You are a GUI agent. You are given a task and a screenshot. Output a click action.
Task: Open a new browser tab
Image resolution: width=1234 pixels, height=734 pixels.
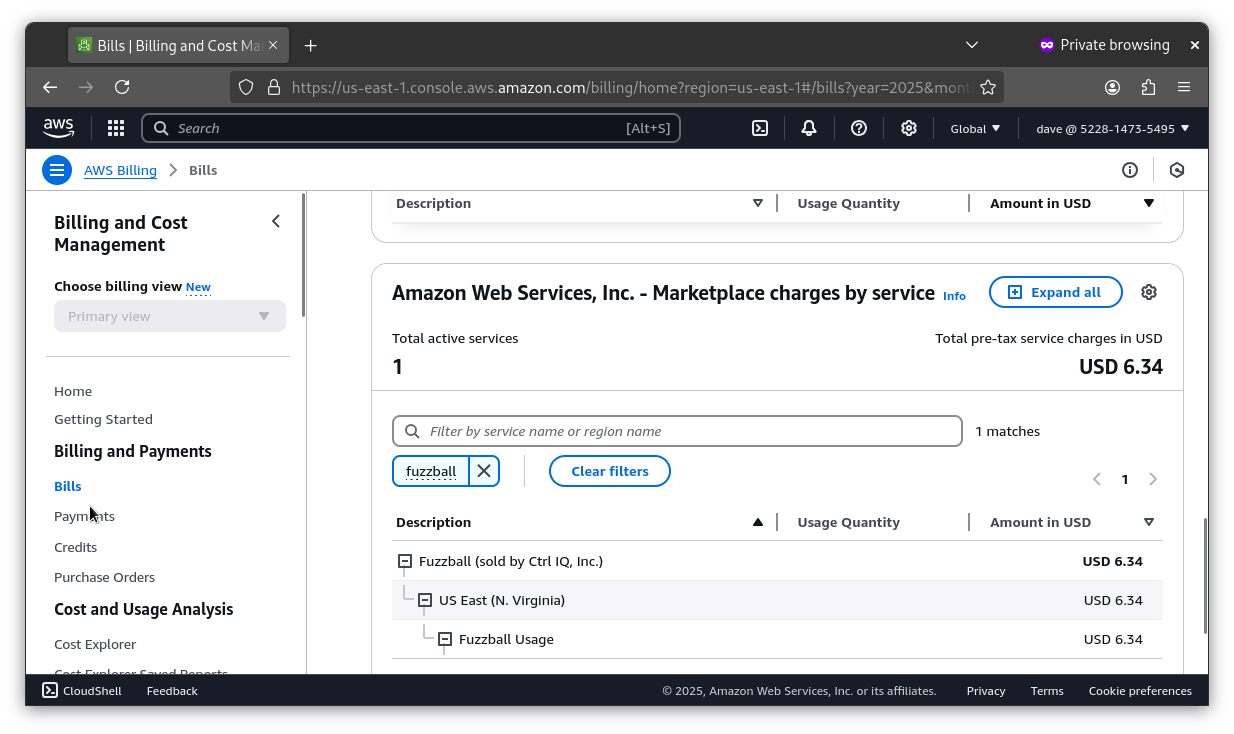310,45
